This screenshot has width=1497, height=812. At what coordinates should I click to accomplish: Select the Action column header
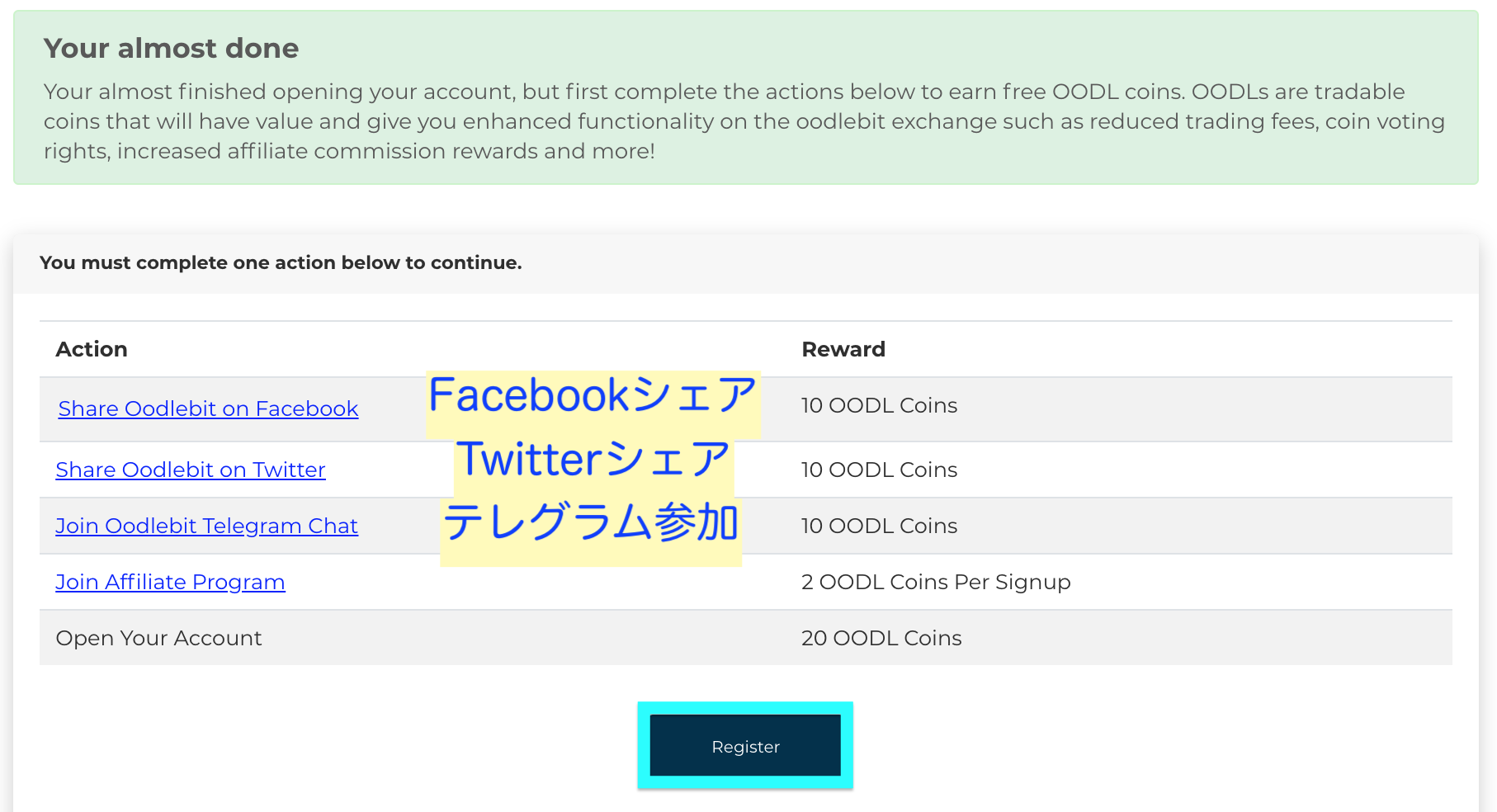coord(92,349)
